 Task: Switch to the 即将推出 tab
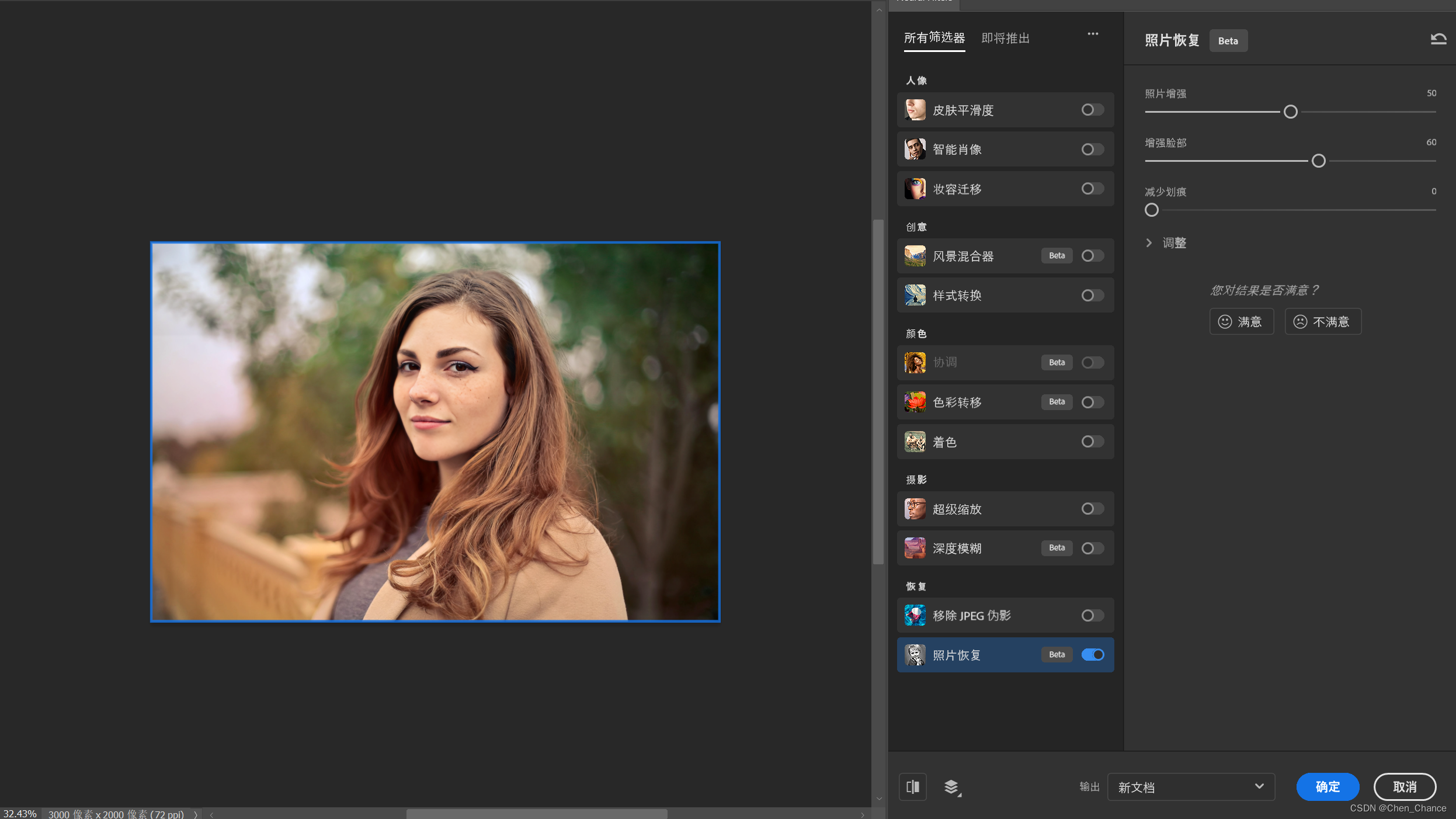(1005, 39)
